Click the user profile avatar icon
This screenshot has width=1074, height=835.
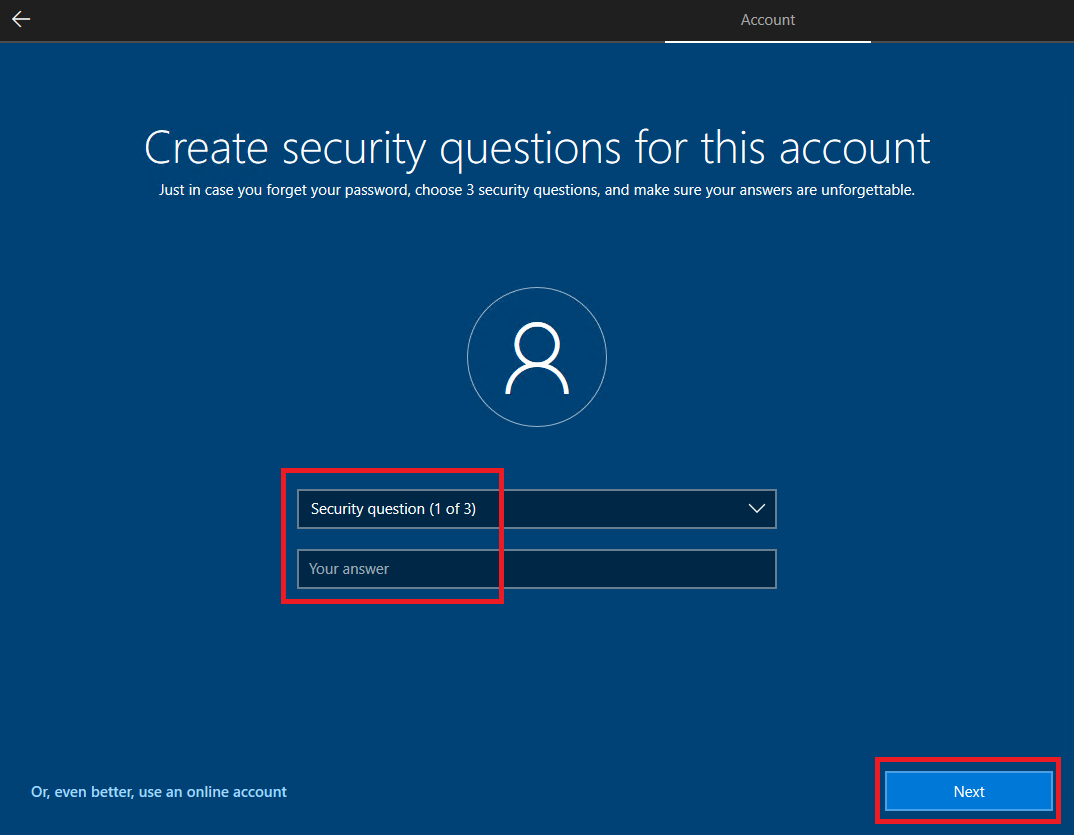(x=537, y=358)
